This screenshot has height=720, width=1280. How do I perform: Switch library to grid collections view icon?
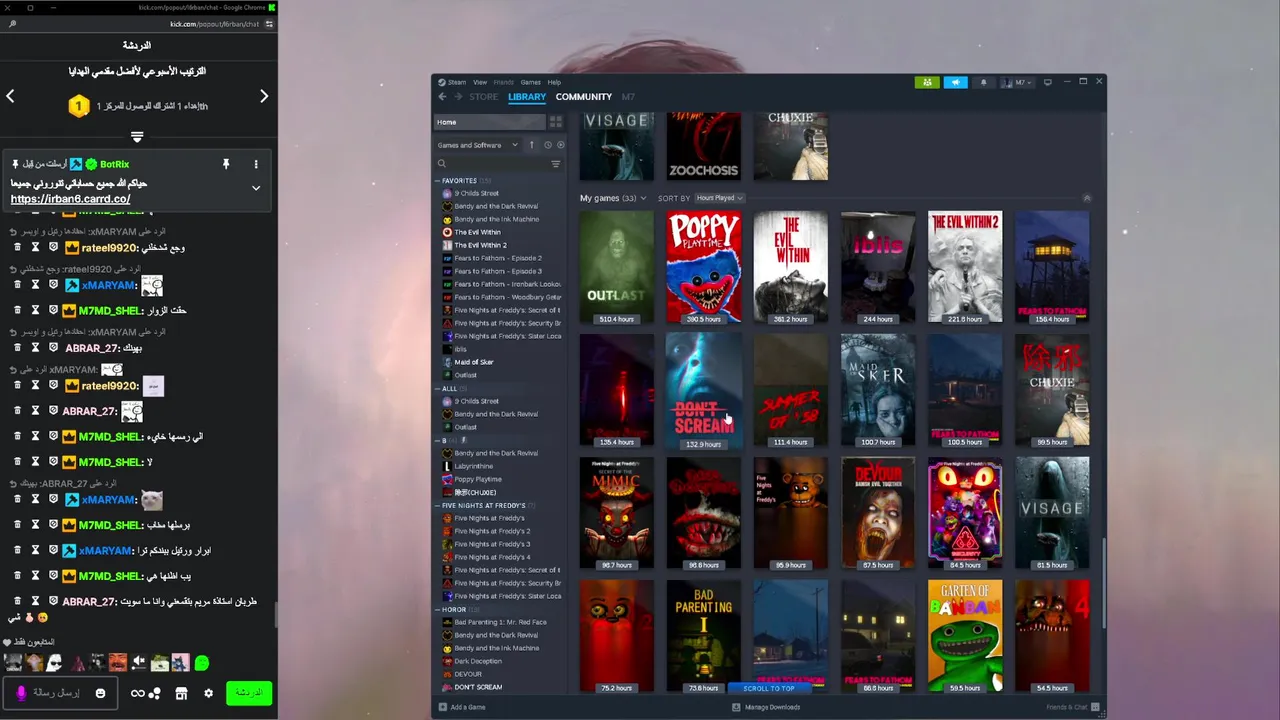pyautogui.click(x=556, y=122)
